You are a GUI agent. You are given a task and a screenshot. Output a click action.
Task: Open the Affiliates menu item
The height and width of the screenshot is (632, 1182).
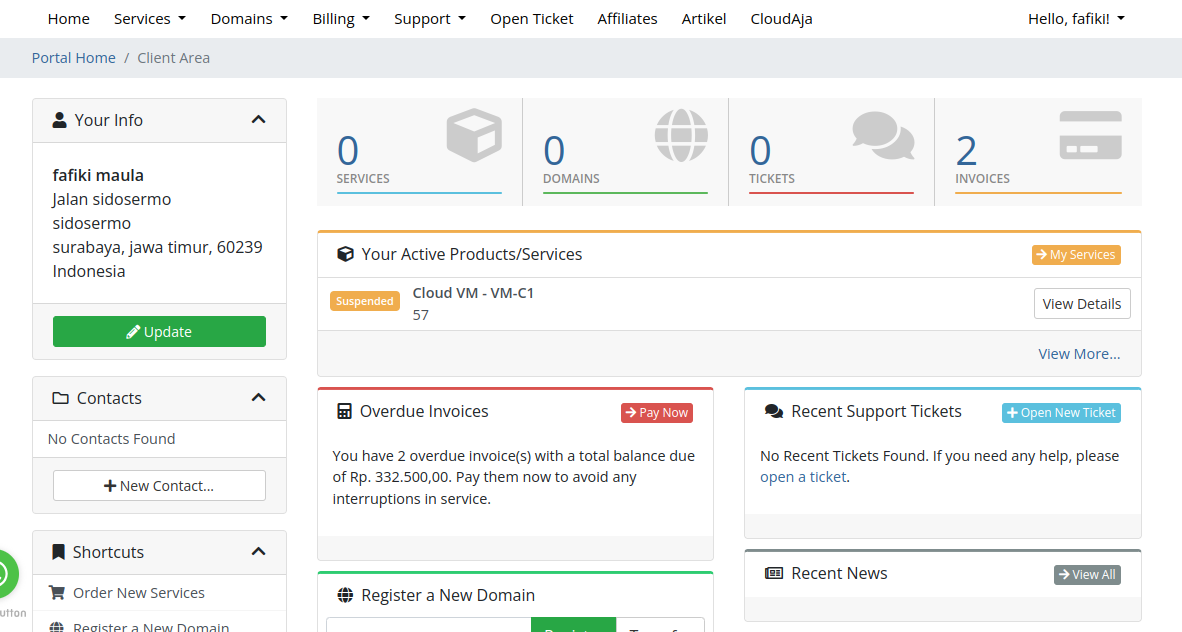[x=627, y=19]
